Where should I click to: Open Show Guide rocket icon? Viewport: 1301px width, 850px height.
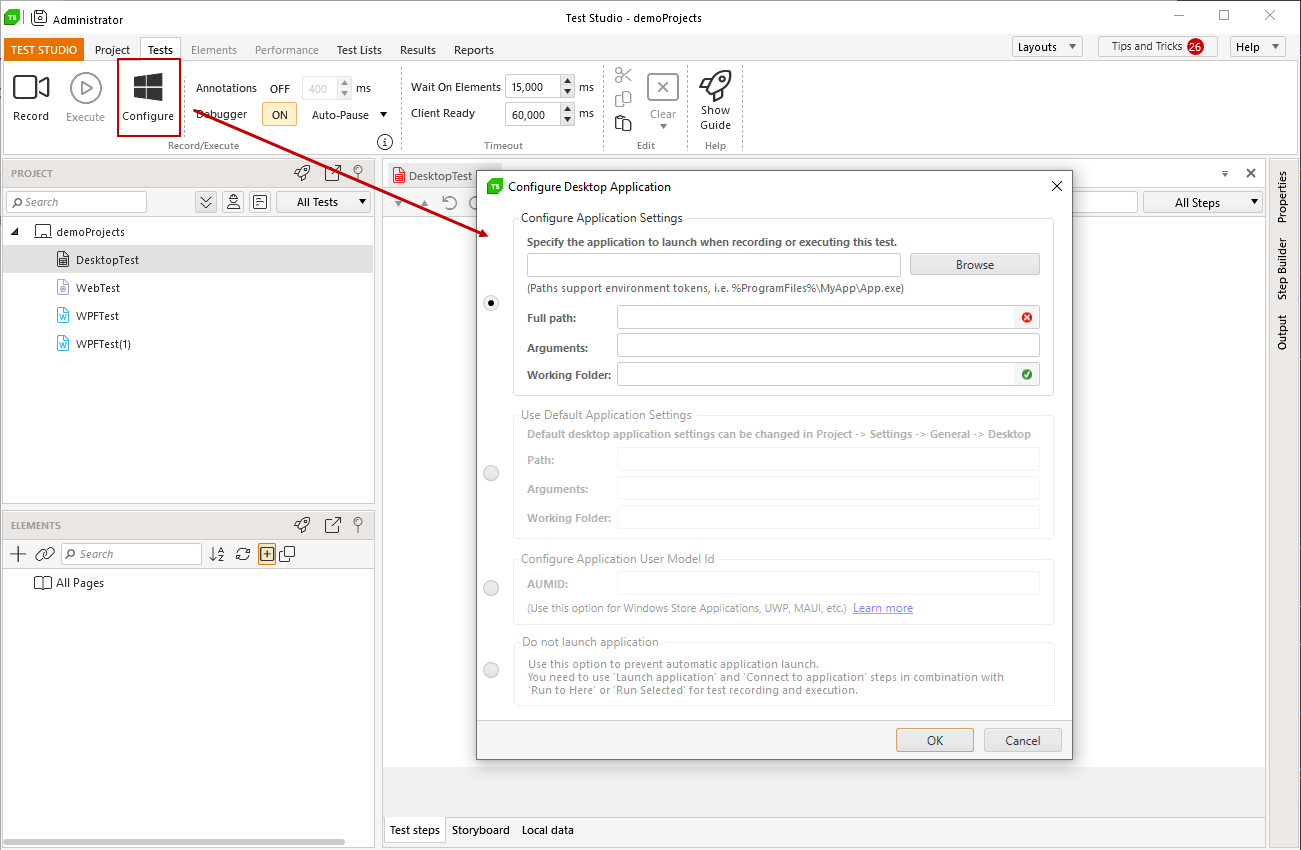pyautogui.click(x=715, y=85)
